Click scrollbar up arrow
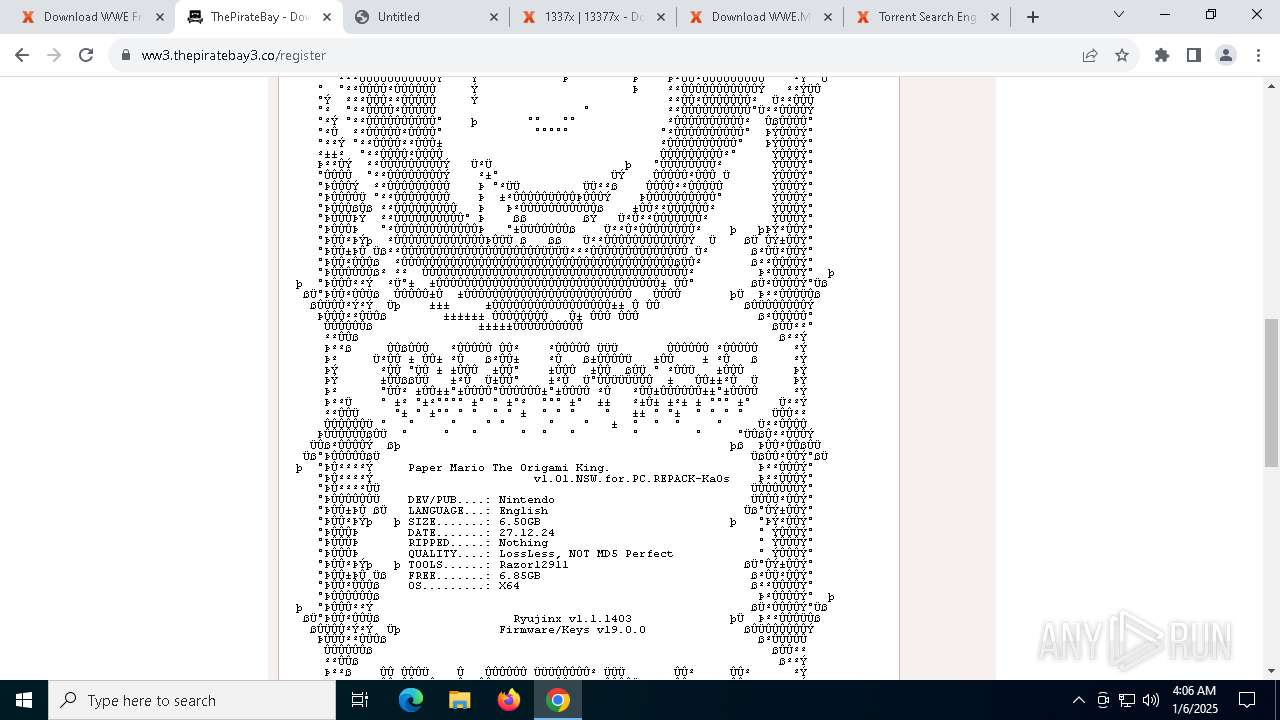Screen dimensions: 1280x720 [x=1271, y=85]
